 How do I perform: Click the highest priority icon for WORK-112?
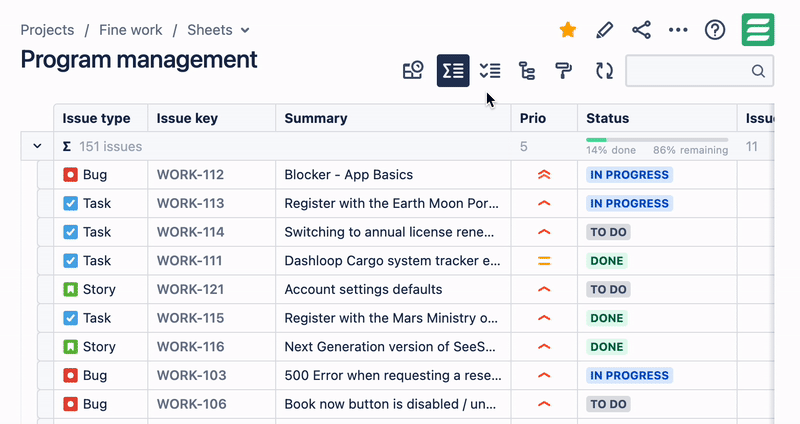click(544, 175)
